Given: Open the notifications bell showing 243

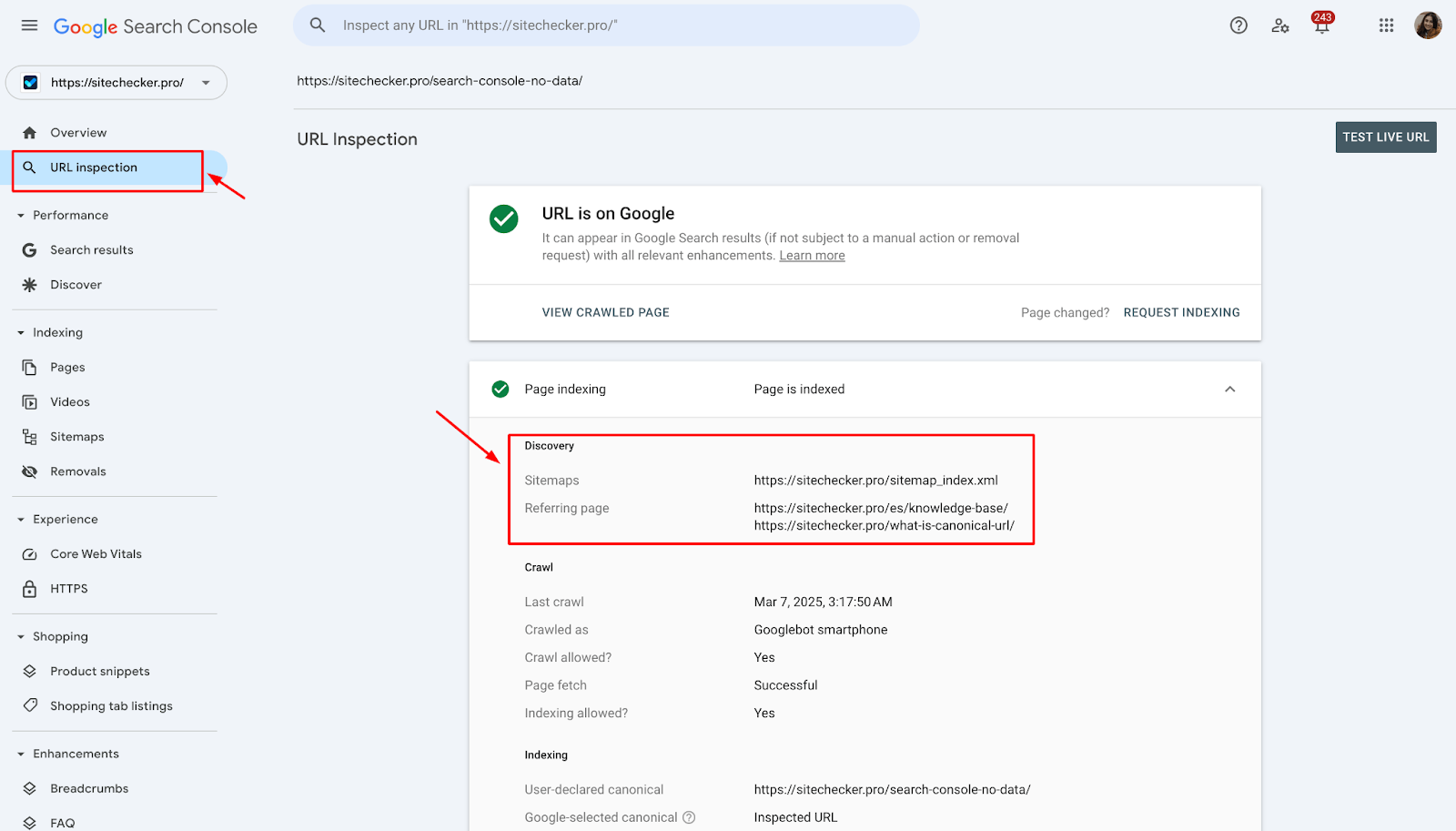Looking at the screenshot, I should coord(1320,25).
